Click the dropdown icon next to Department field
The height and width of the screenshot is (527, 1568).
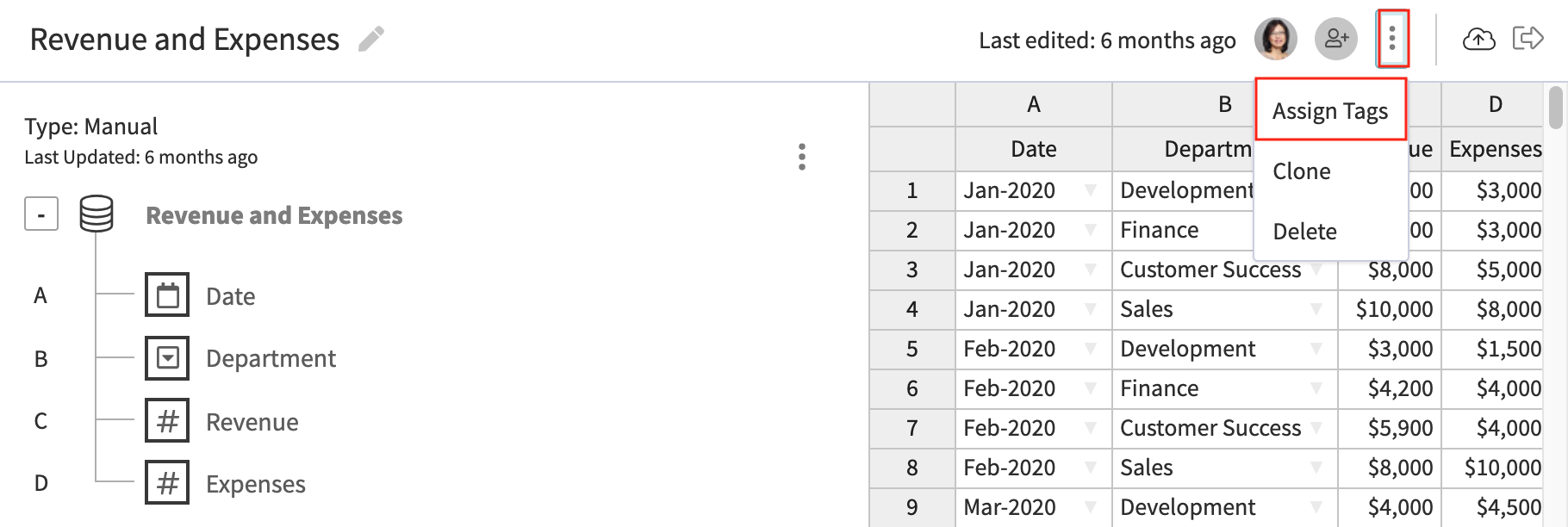167,357
